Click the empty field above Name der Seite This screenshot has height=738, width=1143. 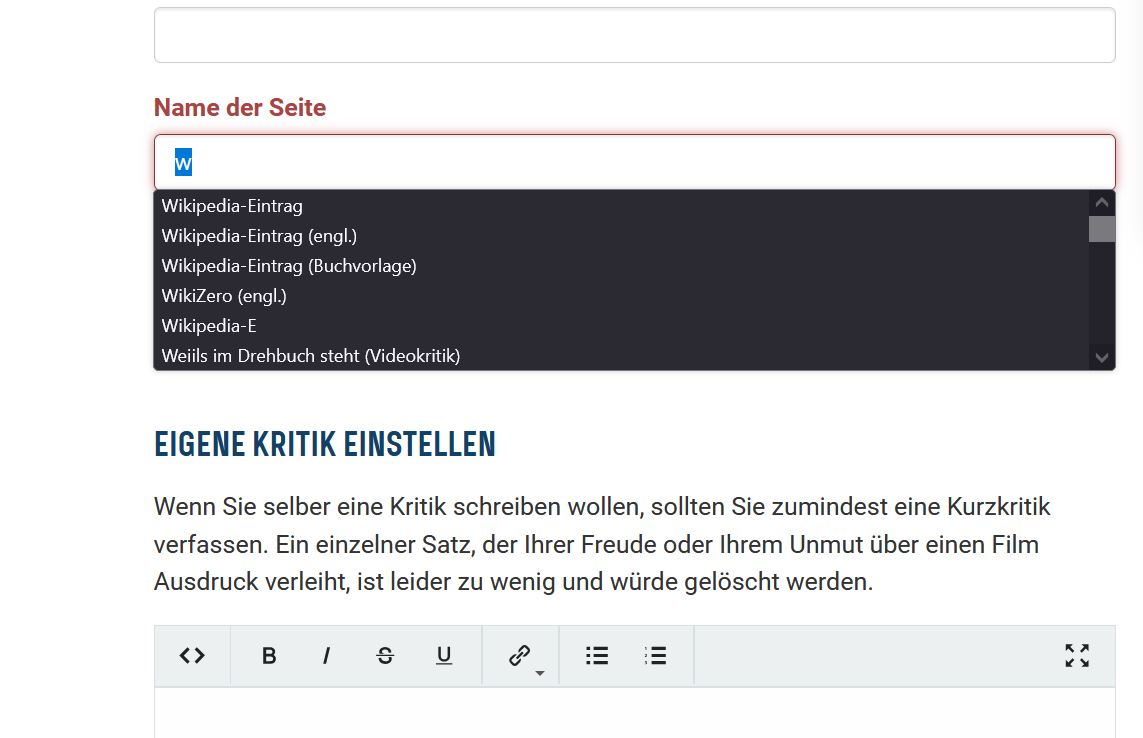click(634, 35)
